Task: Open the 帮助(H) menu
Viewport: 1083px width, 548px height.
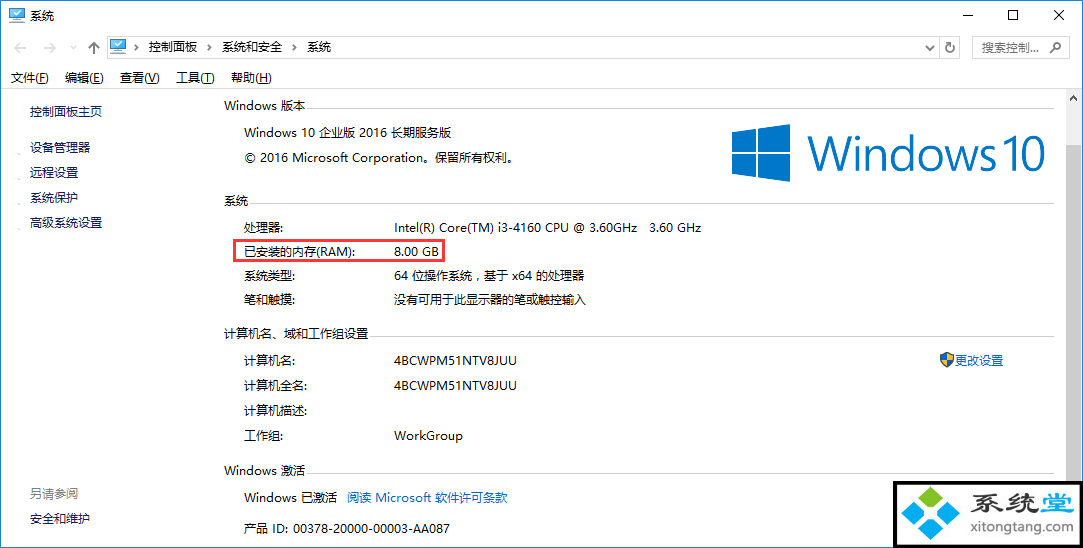Action: click(251, 78)
